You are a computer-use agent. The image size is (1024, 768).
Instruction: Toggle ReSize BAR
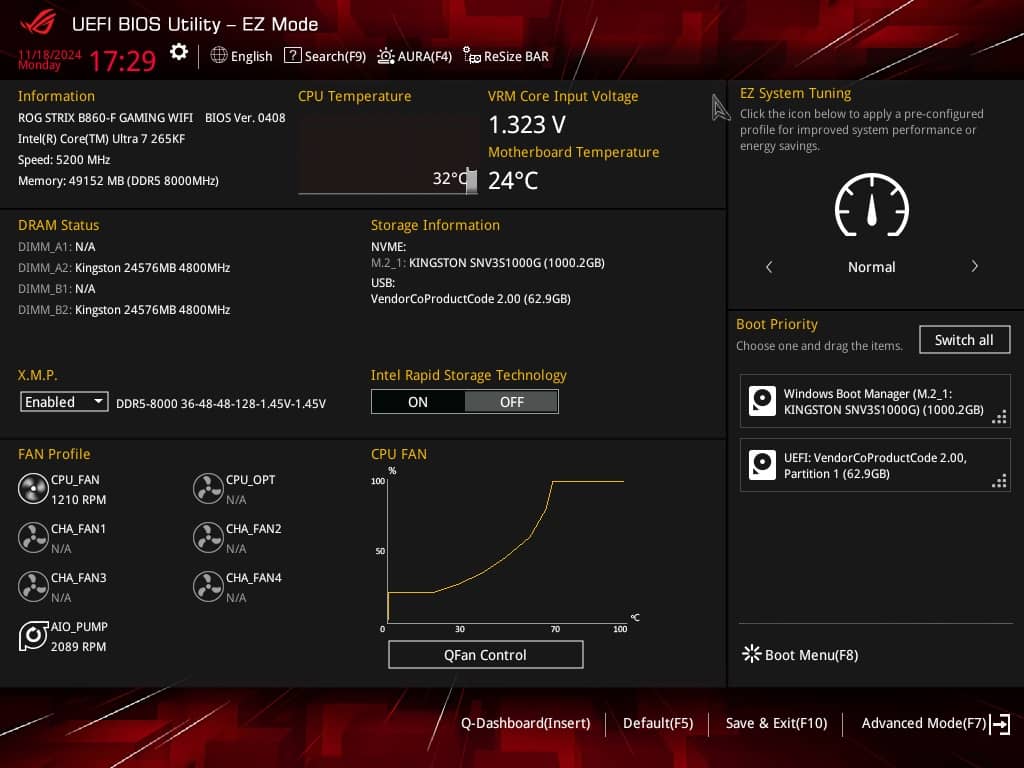tap(506, 56)
